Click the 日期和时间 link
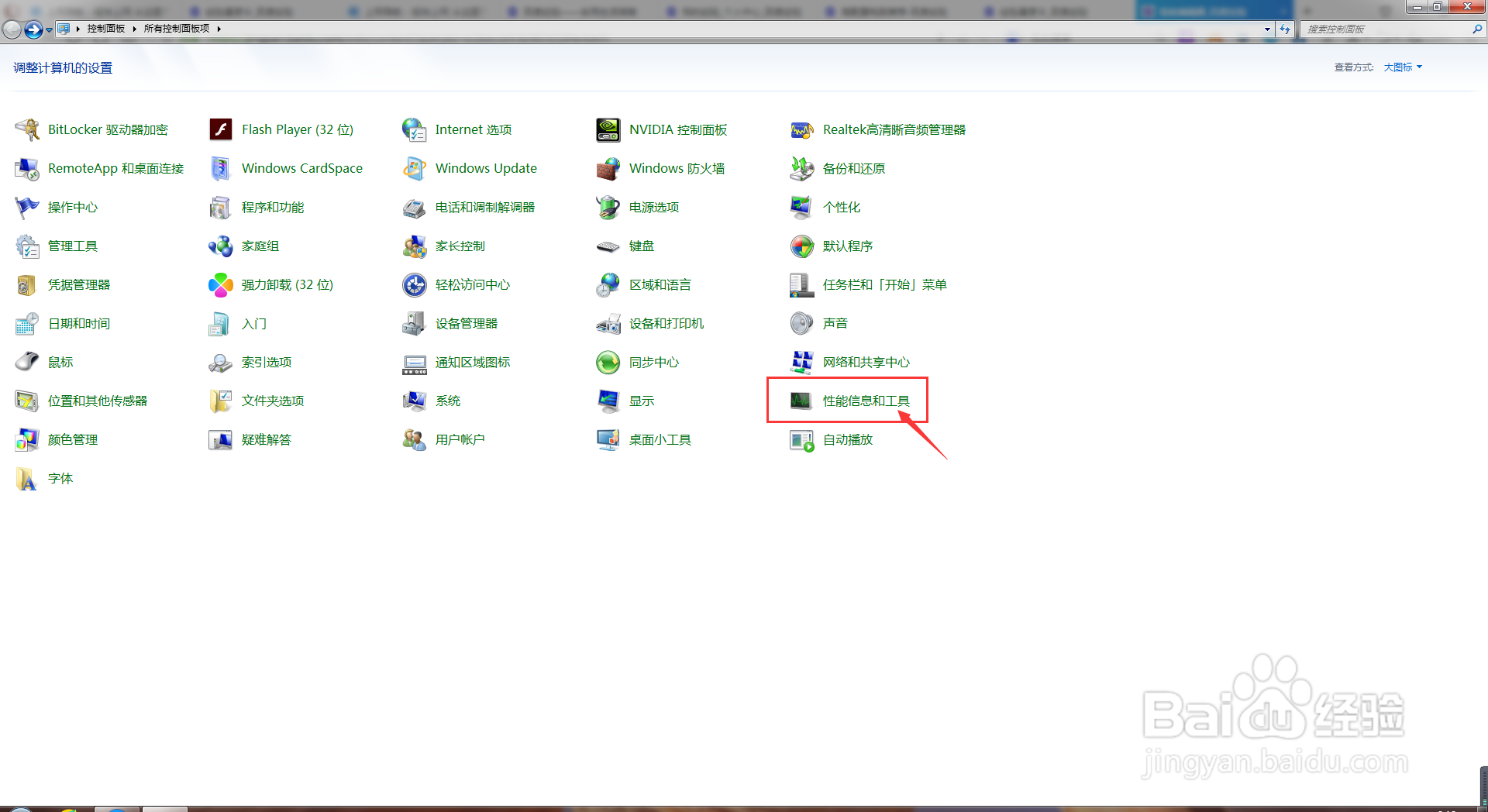Image resolution: width=1488 pixels, height=812 pixels. click(x=78, y=323)
